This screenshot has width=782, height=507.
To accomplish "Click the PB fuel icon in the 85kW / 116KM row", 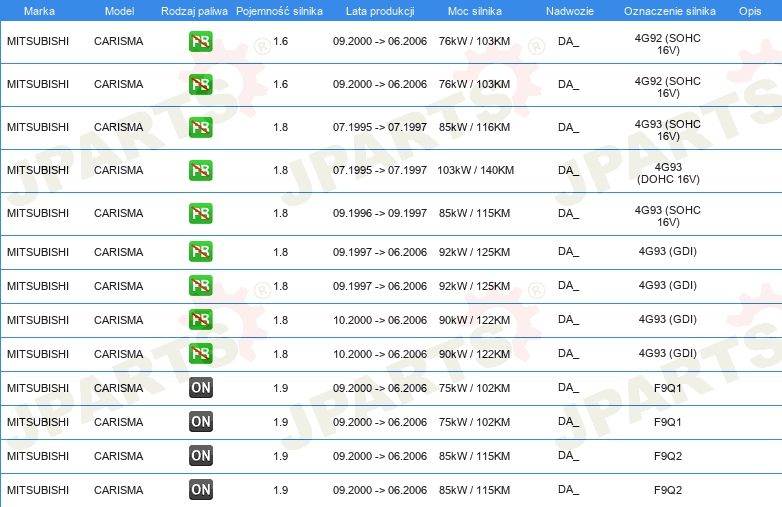I will point(201,127).
